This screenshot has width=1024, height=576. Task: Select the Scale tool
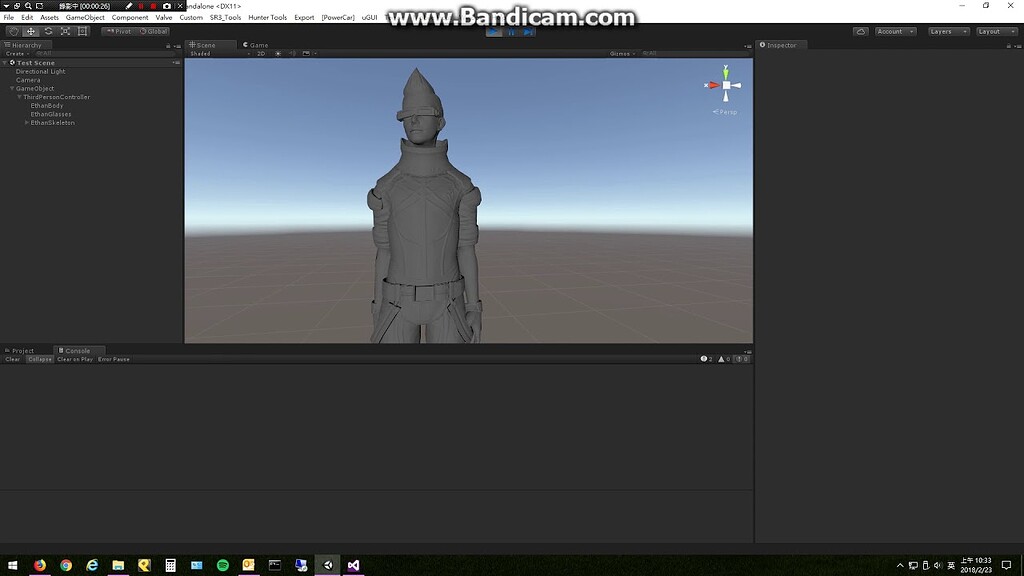64,31
